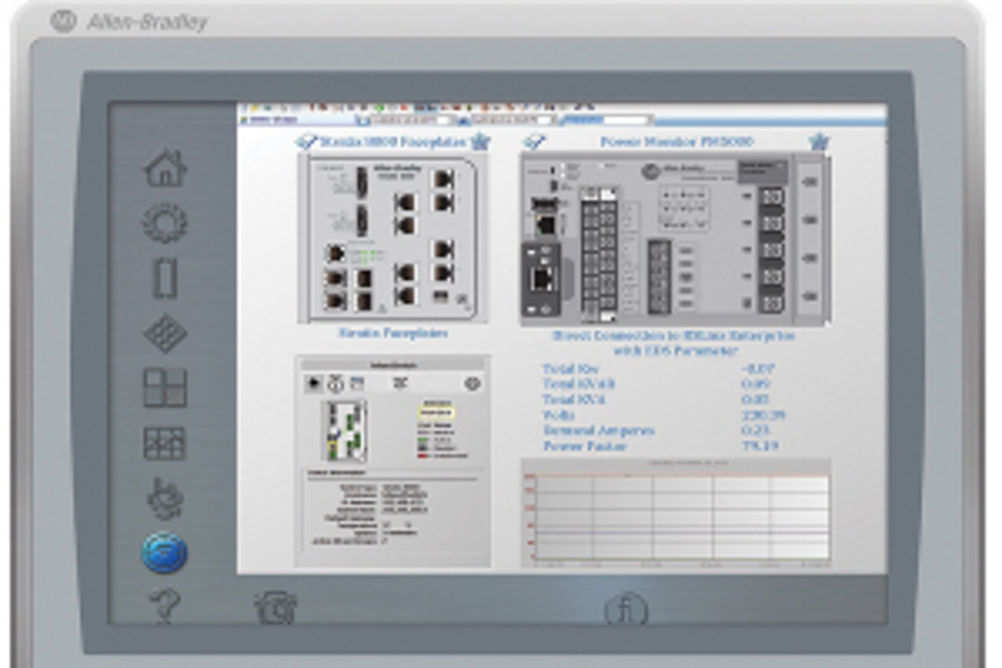Click star icon beside Stratix 8000 Faceplates title
The image size is (1002, 668).
click(x=480, y=141)
